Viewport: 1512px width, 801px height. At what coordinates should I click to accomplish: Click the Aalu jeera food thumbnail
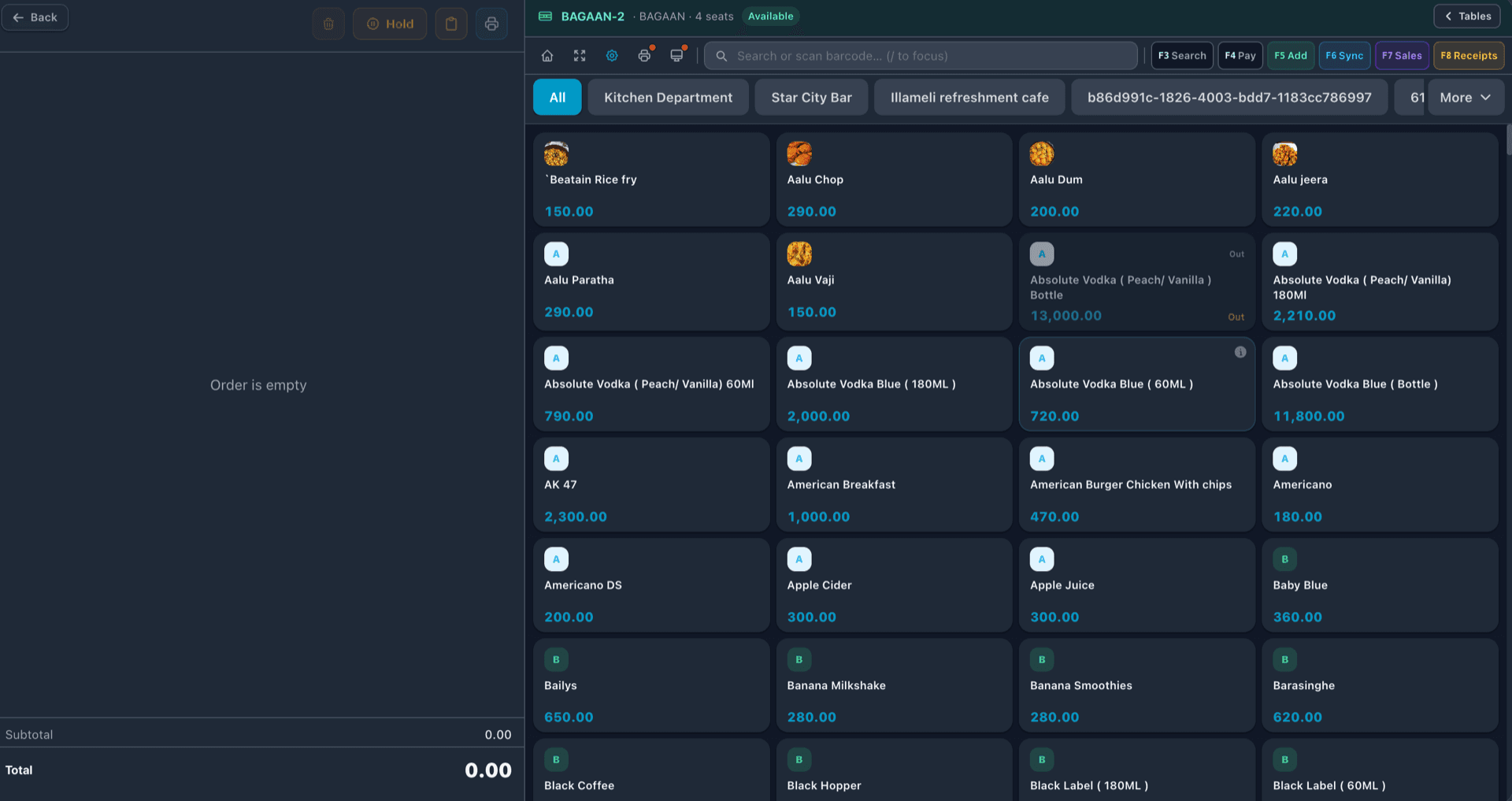[1285, 154]
